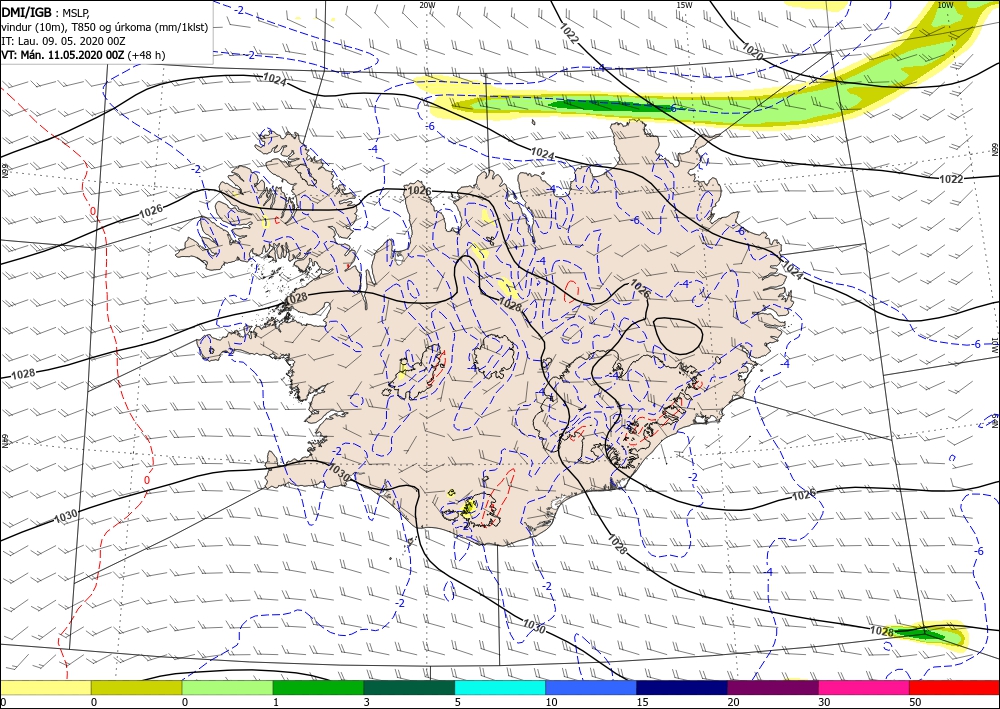
Task: Click the '1020' isobar label
Action: pyautogui.click(x=753, y=51)
